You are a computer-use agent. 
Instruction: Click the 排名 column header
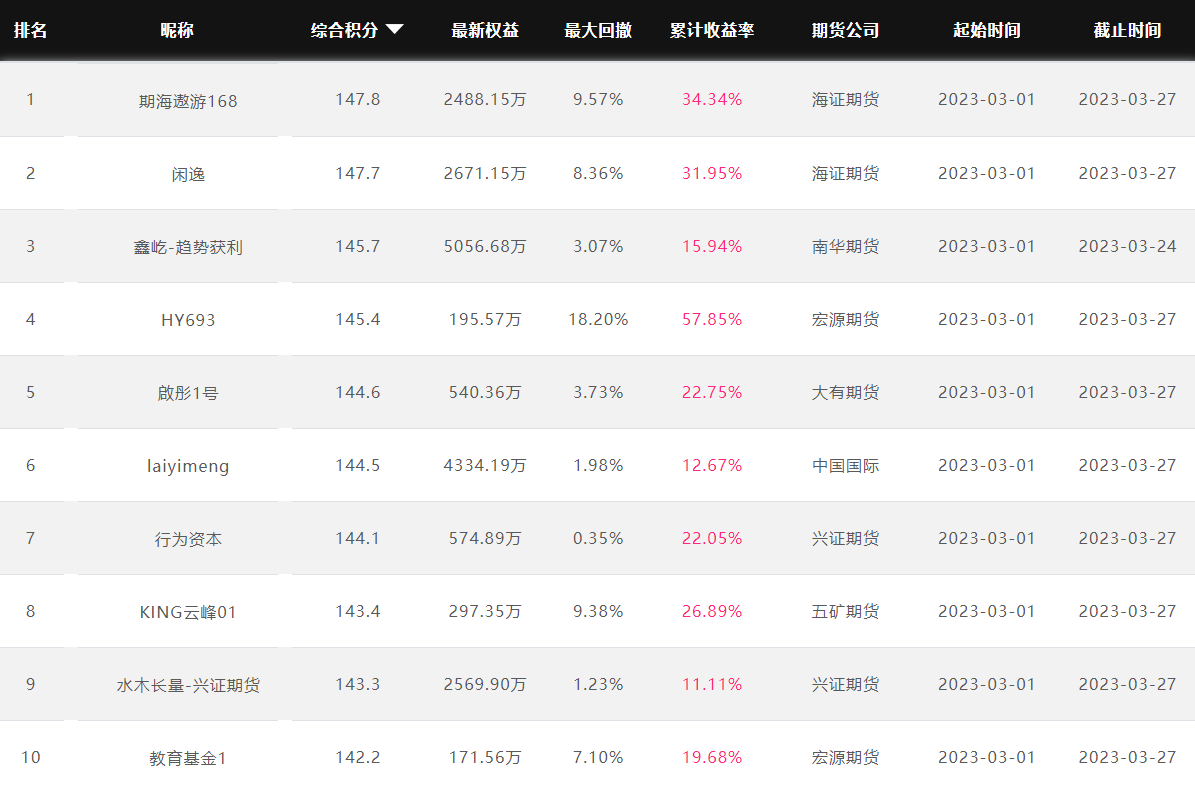pos(30,30)
